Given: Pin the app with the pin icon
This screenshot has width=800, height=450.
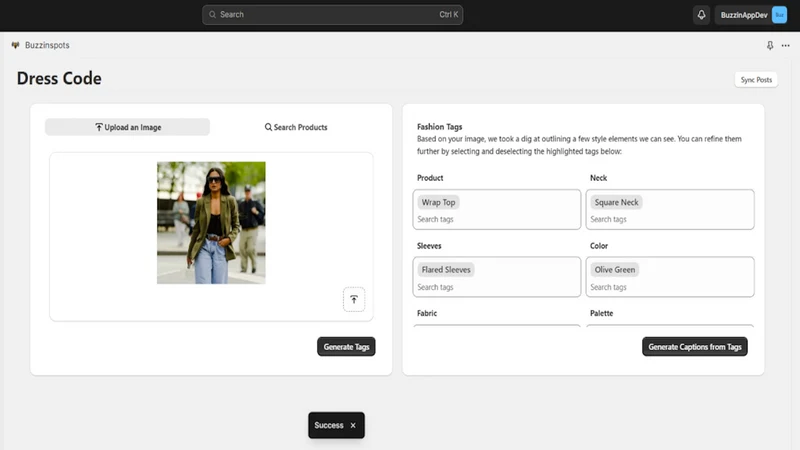Looking at the screenshot, I should [x=770, y=45].
